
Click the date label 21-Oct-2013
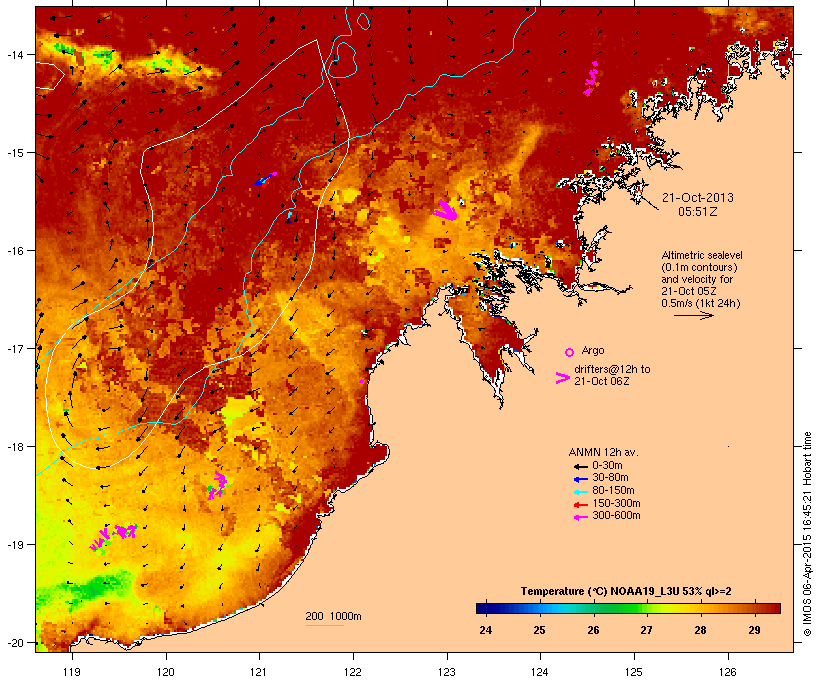(x=698, y=198)
